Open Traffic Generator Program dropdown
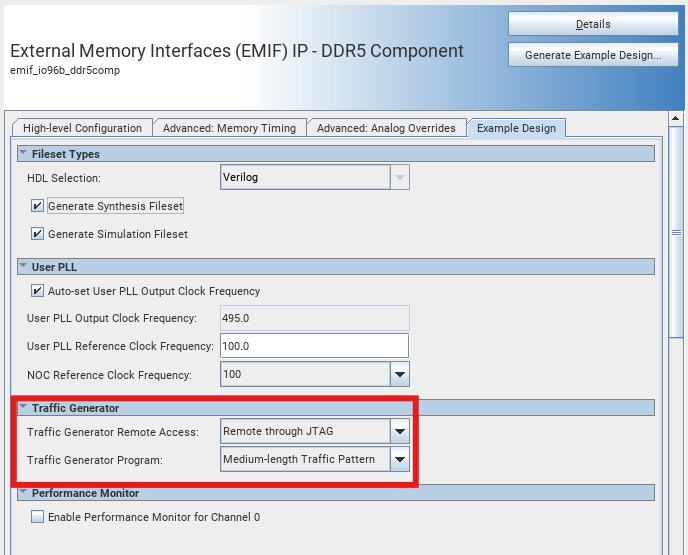Viewport: 688px width, 555px height. (x=400, y=460)
